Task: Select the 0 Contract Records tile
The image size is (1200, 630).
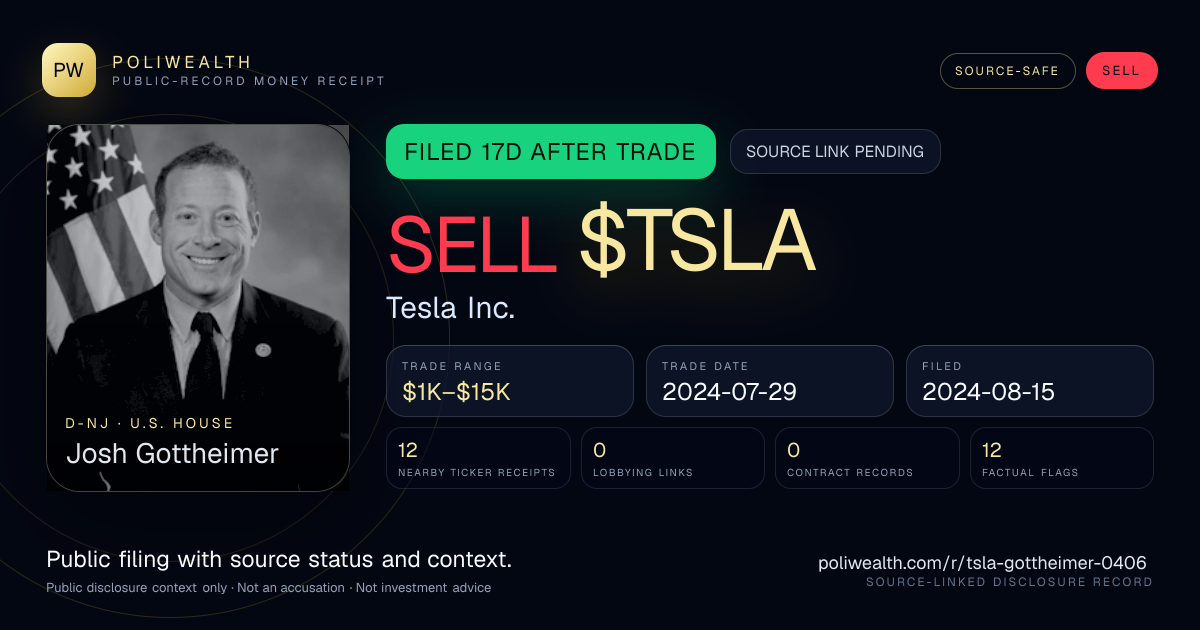Action: (x=867, y=458)
